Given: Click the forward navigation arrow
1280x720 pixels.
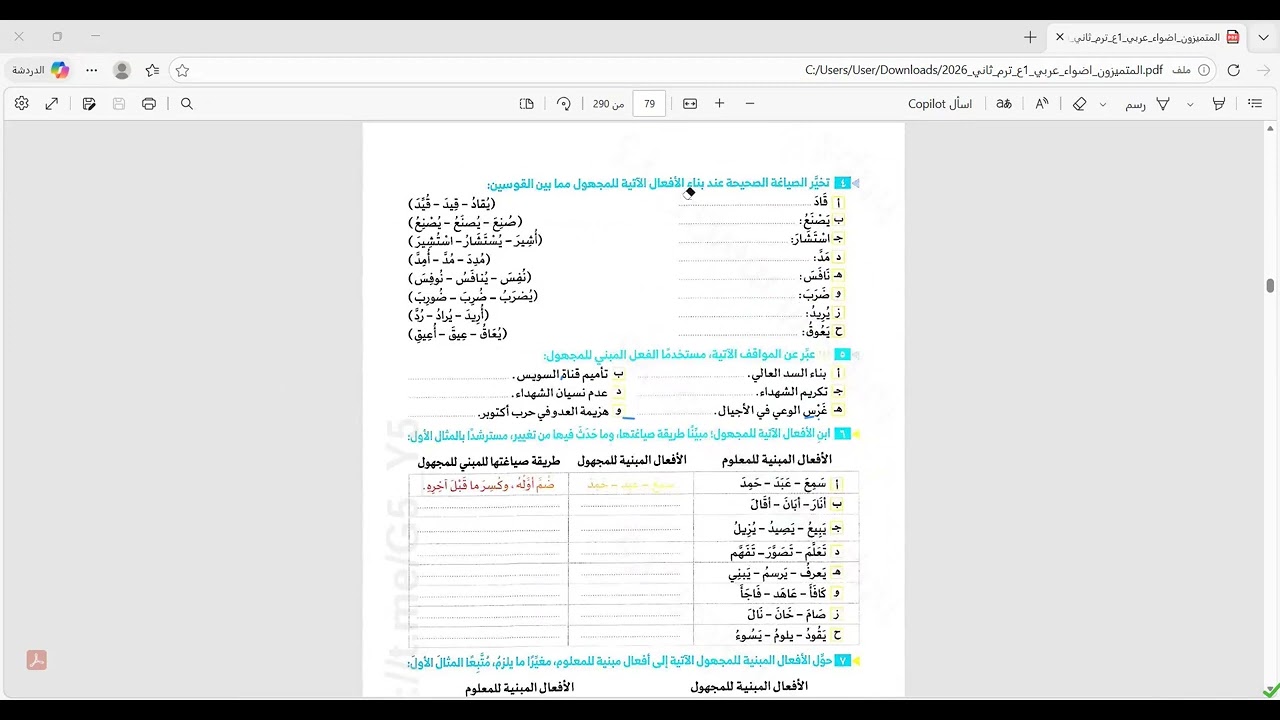Looking at the screenshot, I should (1263, 70).
